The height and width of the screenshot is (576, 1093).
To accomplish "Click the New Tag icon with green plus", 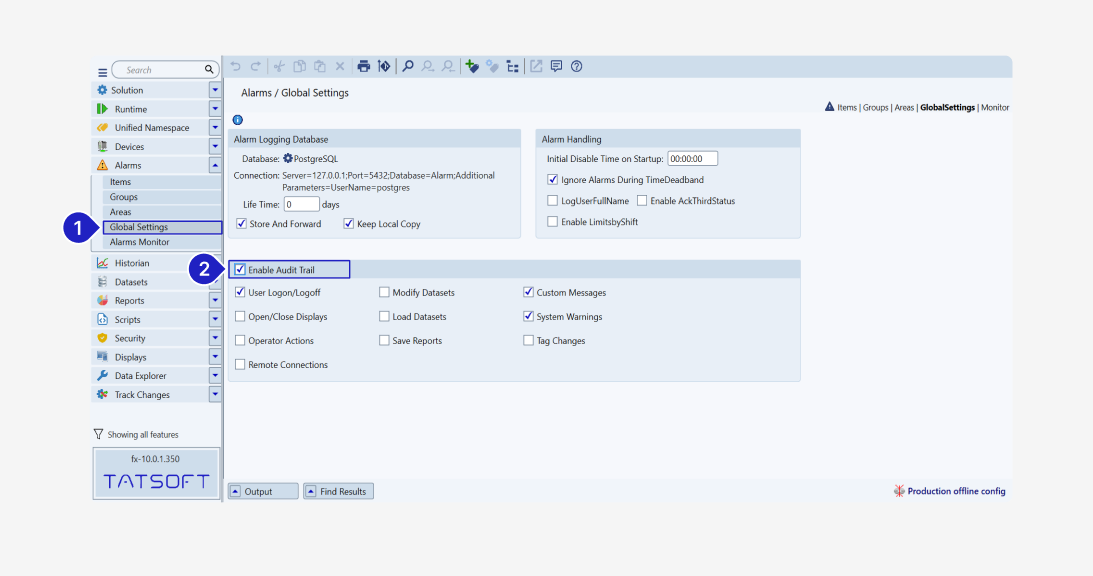I will [x=472, y=67].
